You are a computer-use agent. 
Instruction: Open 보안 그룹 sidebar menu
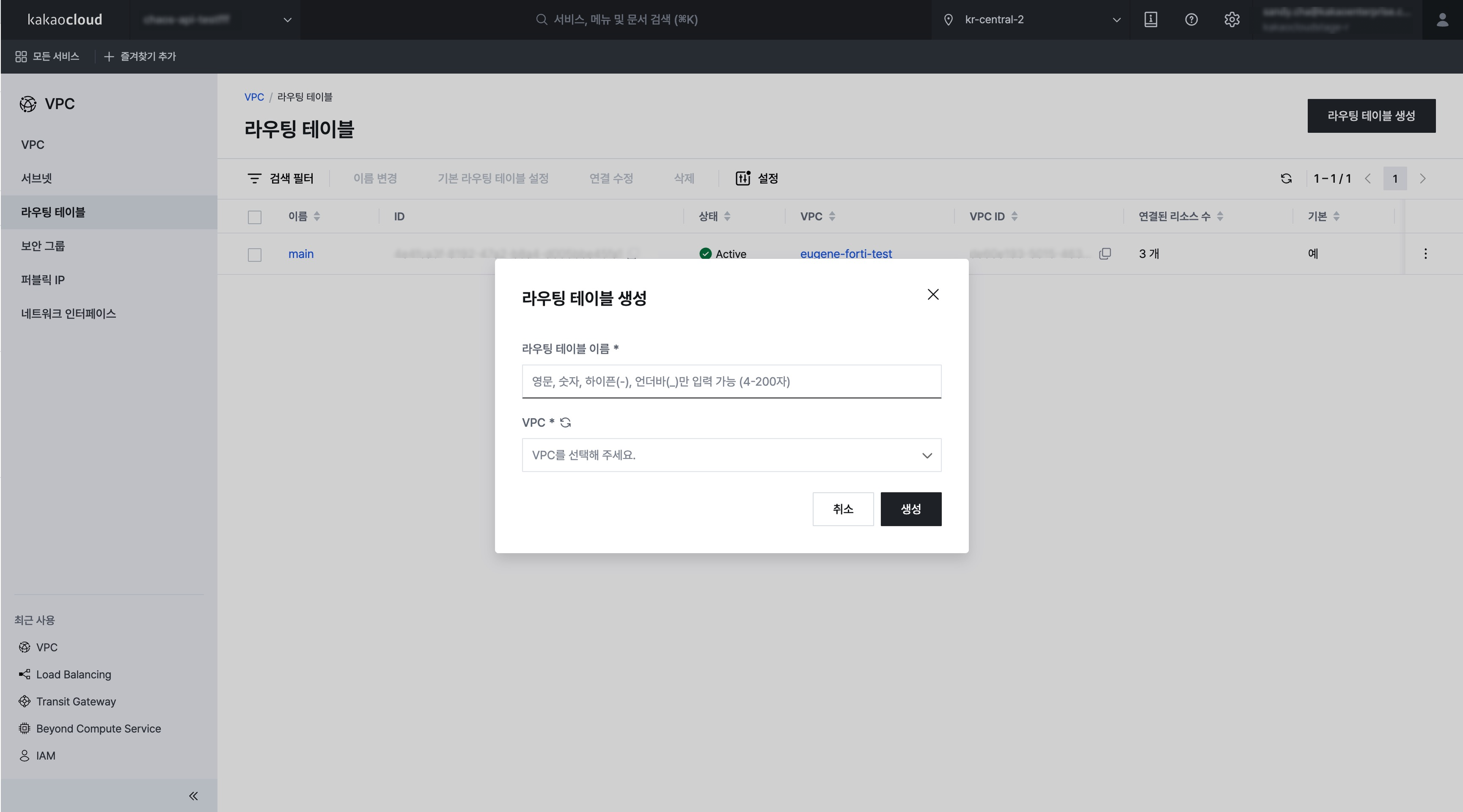coord(43,246)
